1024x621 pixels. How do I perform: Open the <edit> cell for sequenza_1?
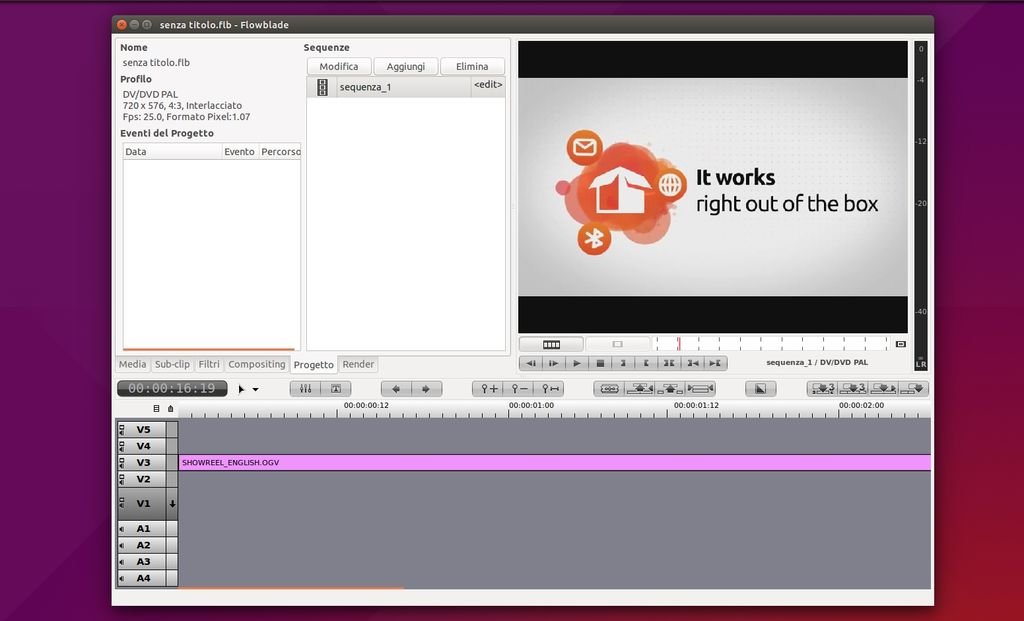[x=487, y=86]
